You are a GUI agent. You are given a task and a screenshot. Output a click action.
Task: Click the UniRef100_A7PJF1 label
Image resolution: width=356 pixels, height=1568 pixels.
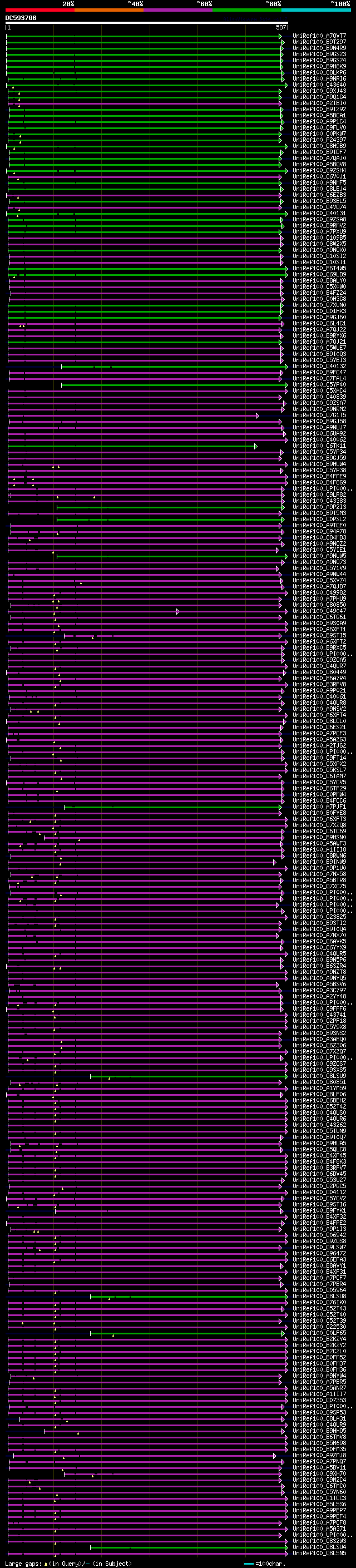[319, 807]
